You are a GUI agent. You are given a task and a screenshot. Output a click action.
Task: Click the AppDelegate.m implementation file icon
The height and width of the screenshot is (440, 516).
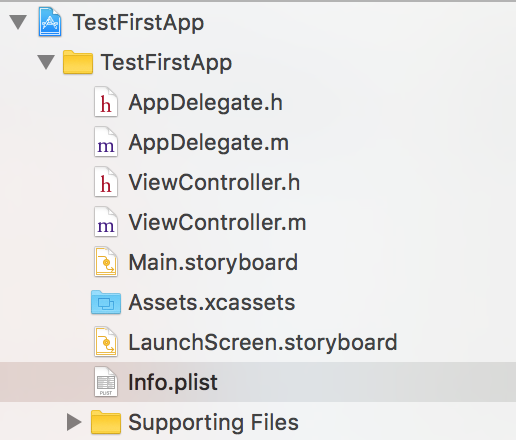106,142
